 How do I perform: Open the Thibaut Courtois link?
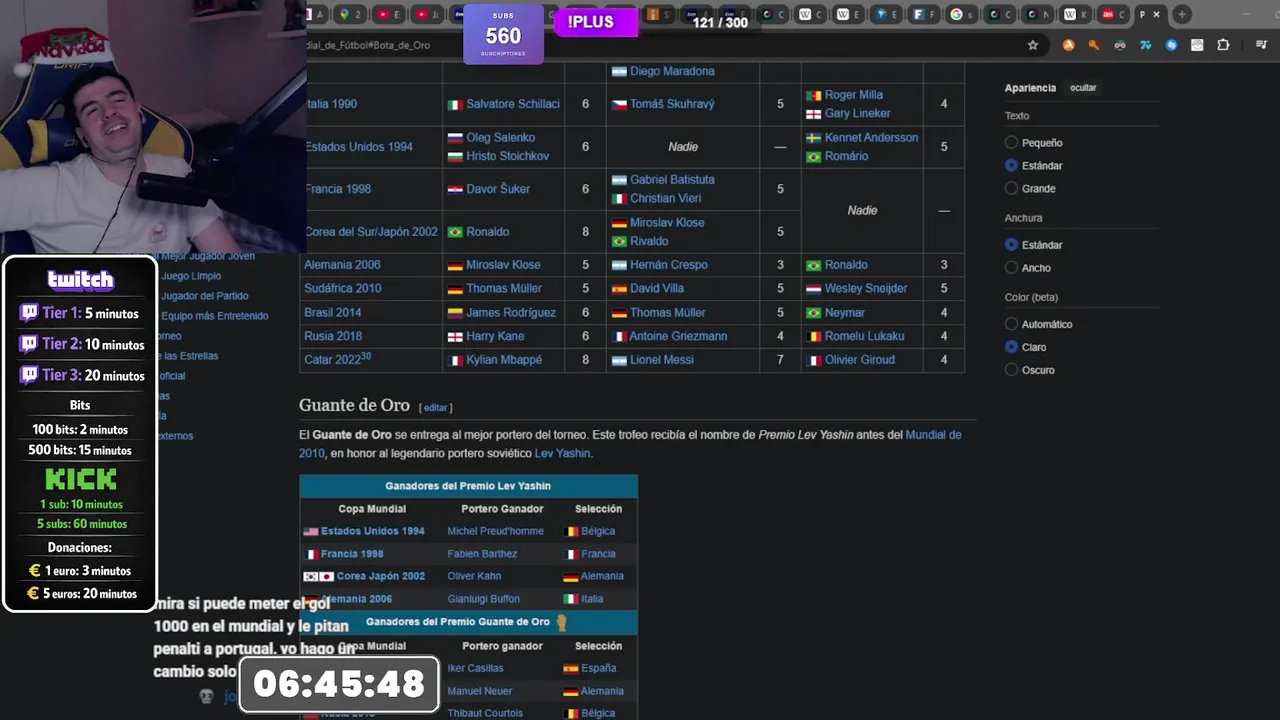pyautogui.click(x=485, y=713)
